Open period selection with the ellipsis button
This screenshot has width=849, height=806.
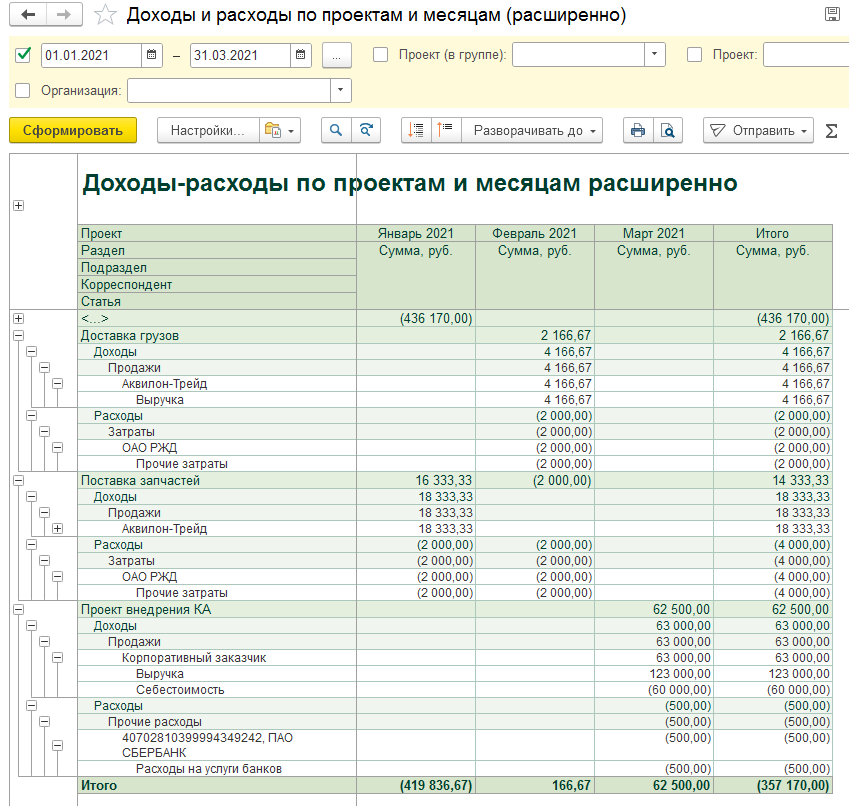[x=336, y=55]
